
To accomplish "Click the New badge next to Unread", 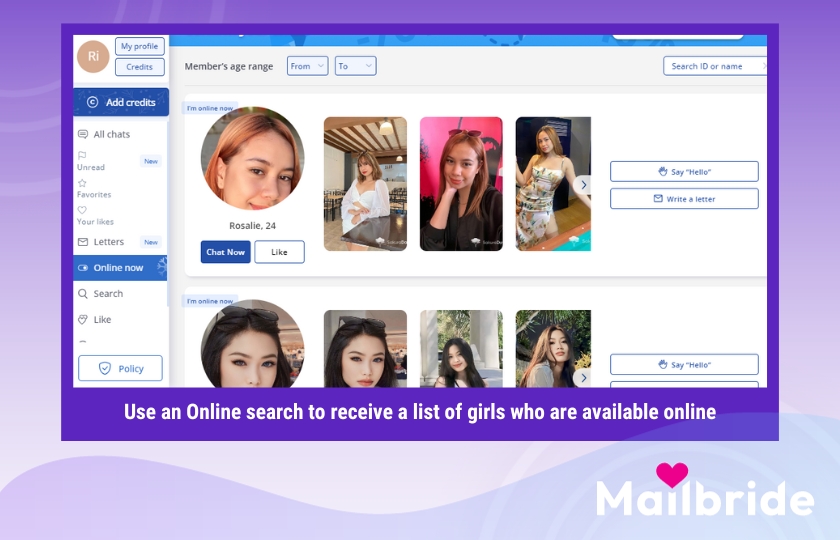I will (x=151, y=161).
